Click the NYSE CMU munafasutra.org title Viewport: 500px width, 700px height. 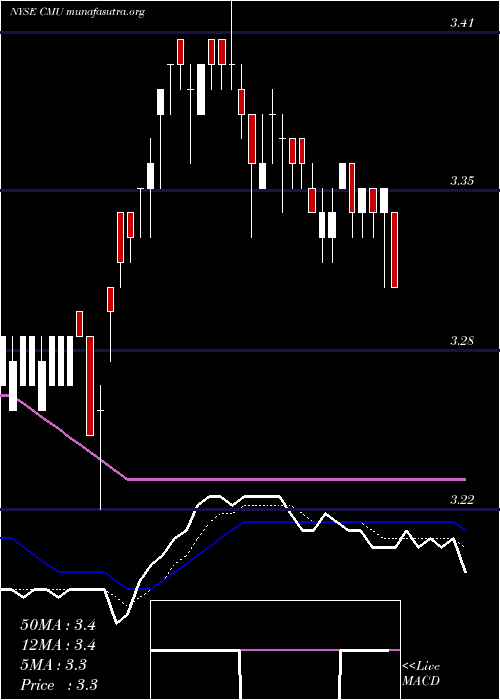pos(78,12)
